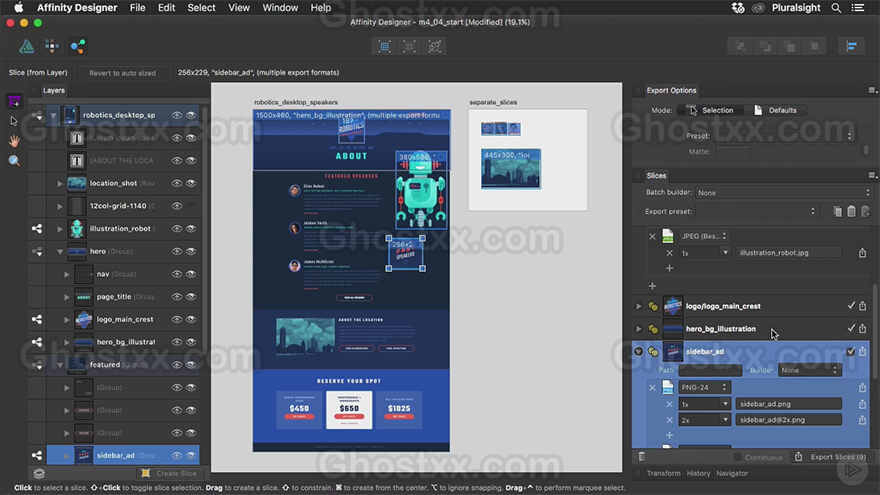Click Export Slices button
Viewport: 880px width, 495px height.
(831, 457)
